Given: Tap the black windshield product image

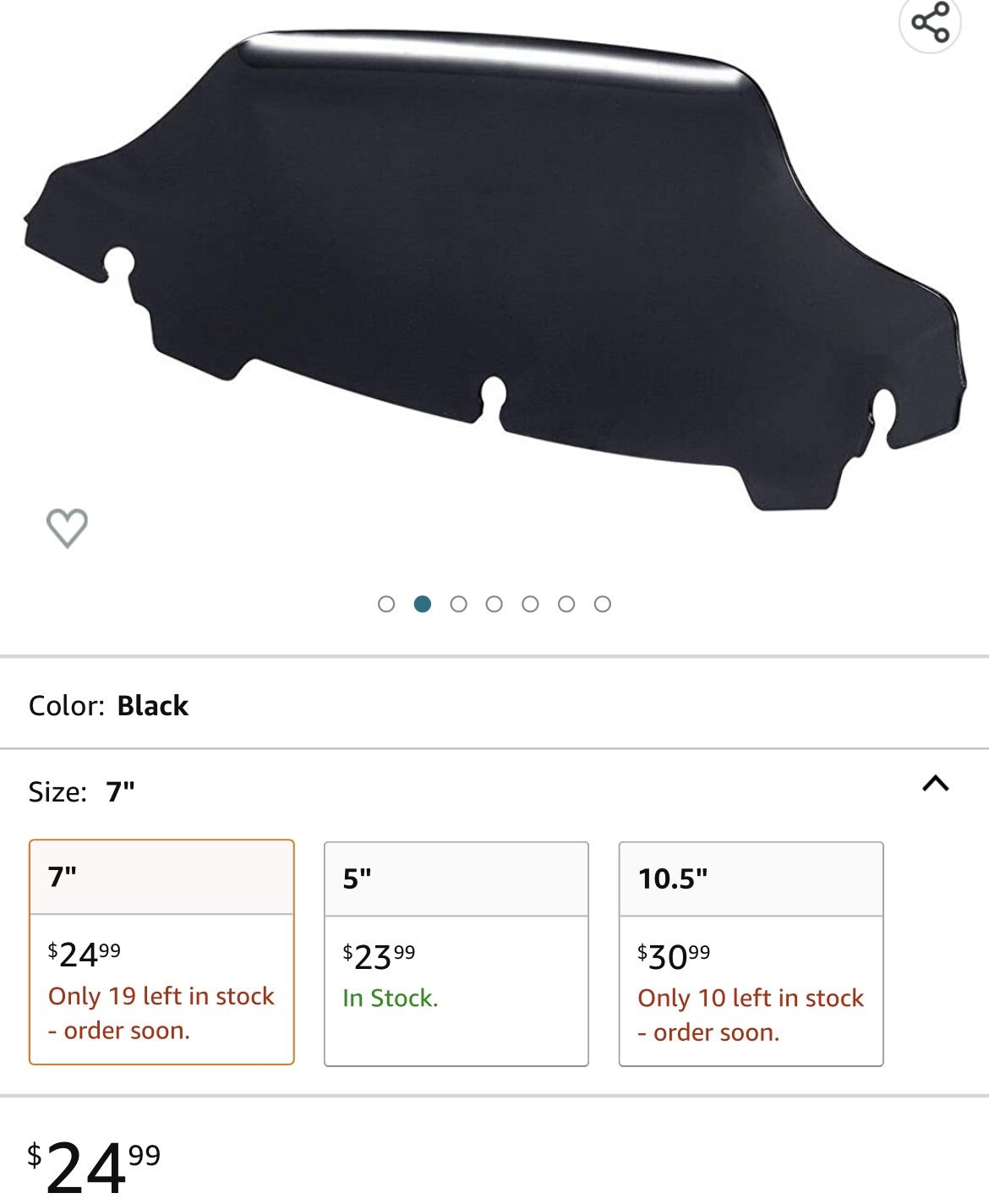Looking at the screenshot, I should click(494, 271).
